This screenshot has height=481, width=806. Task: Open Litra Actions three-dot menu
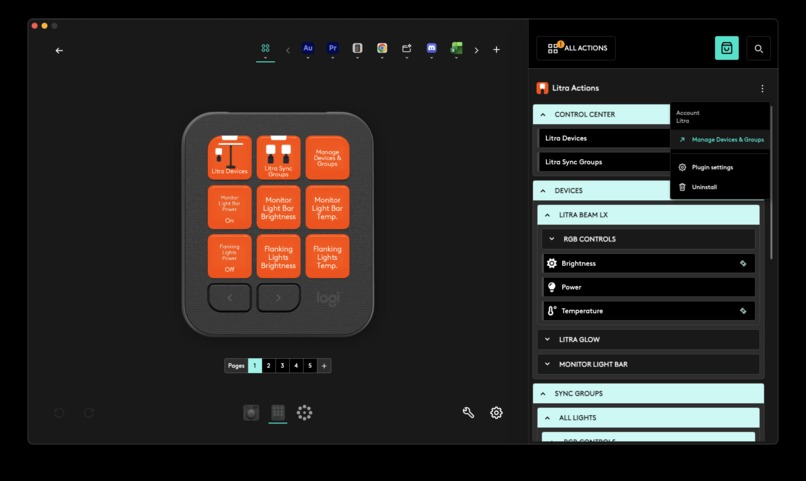coord(762,88)
